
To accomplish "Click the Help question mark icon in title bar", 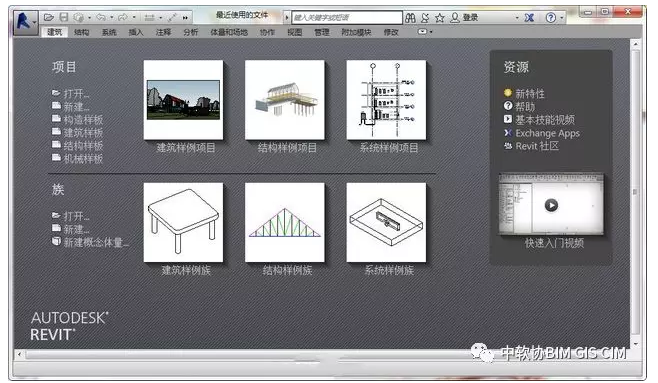I will tap(551, 18).
